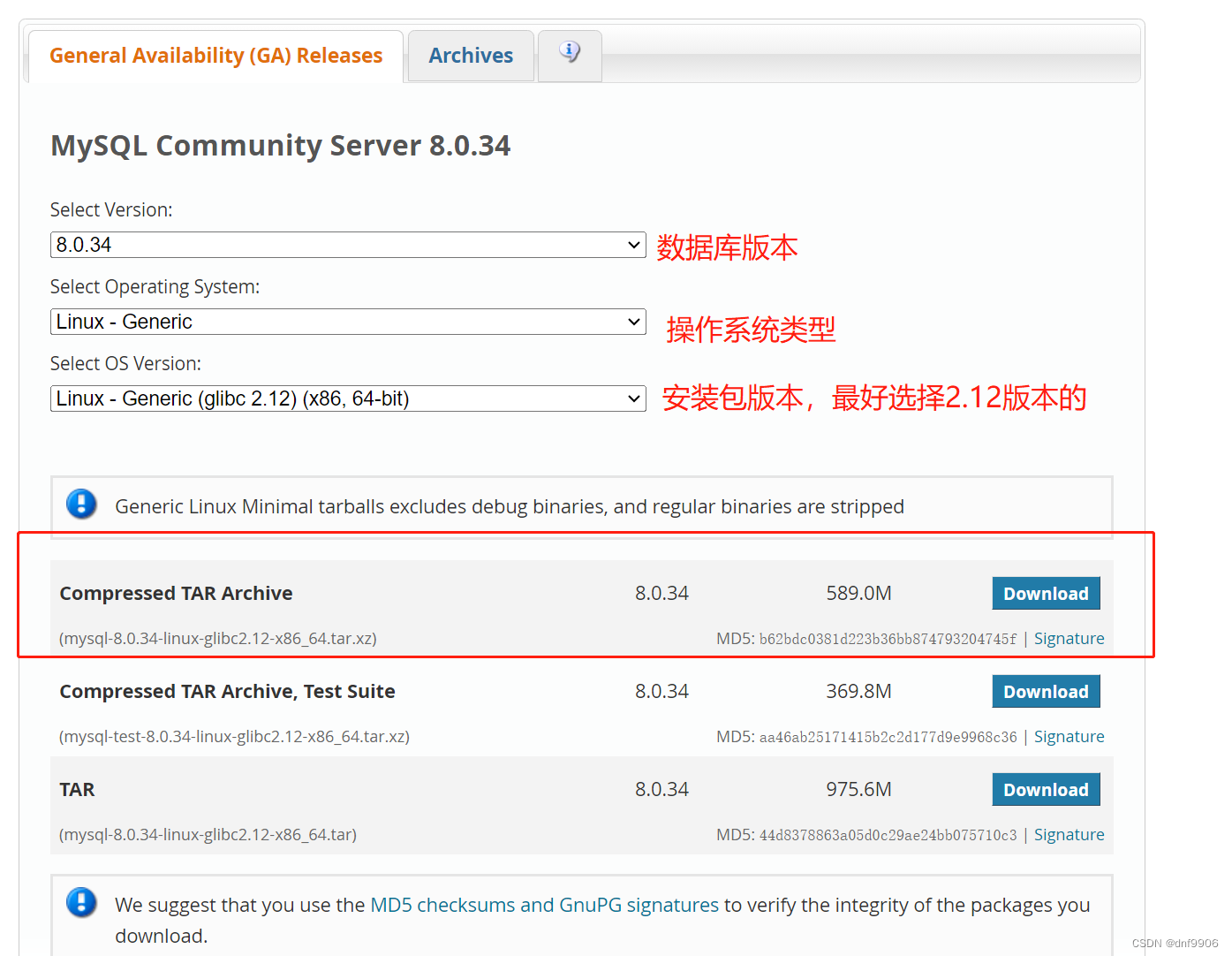Click the Select Version label
The image size is (1232, 956).
tap(111, 210)
